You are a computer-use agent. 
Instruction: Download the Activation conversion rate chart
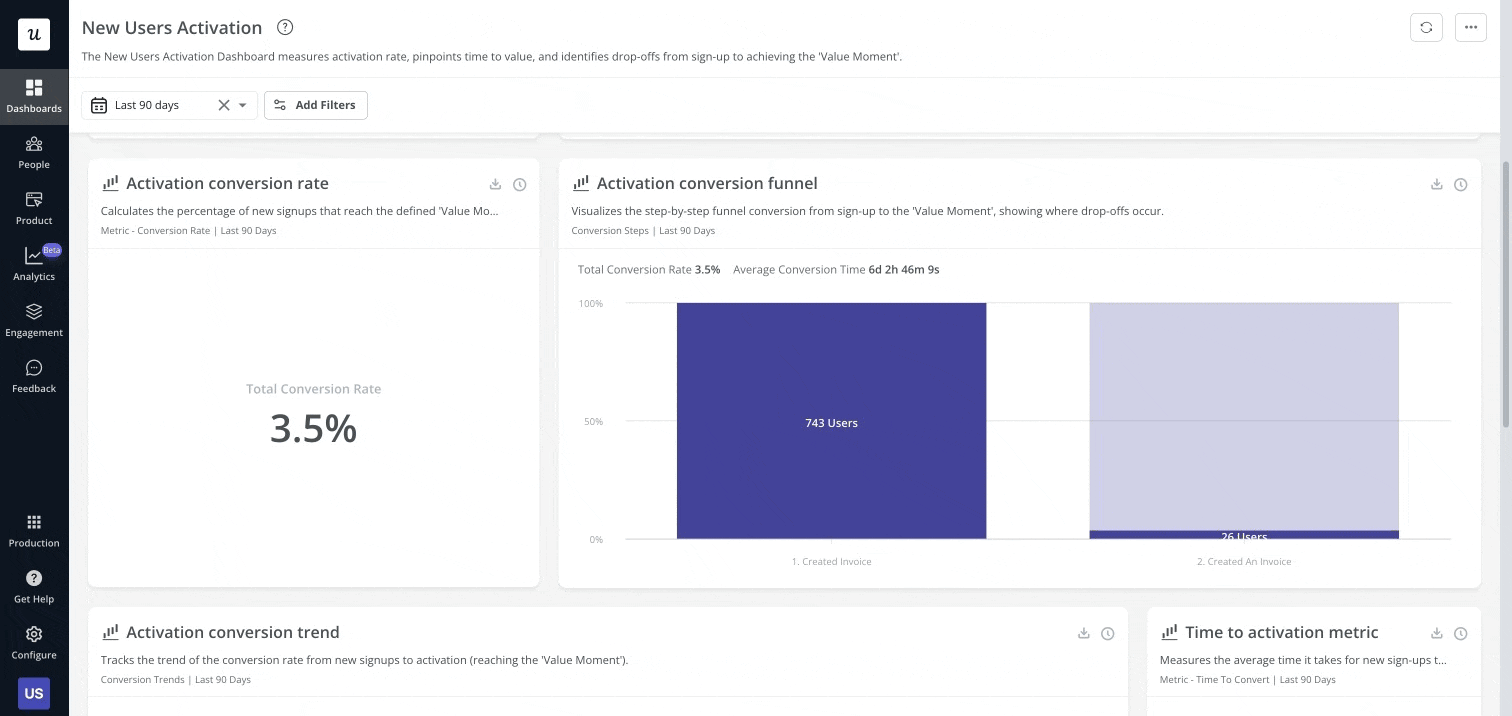coord(495,184)
